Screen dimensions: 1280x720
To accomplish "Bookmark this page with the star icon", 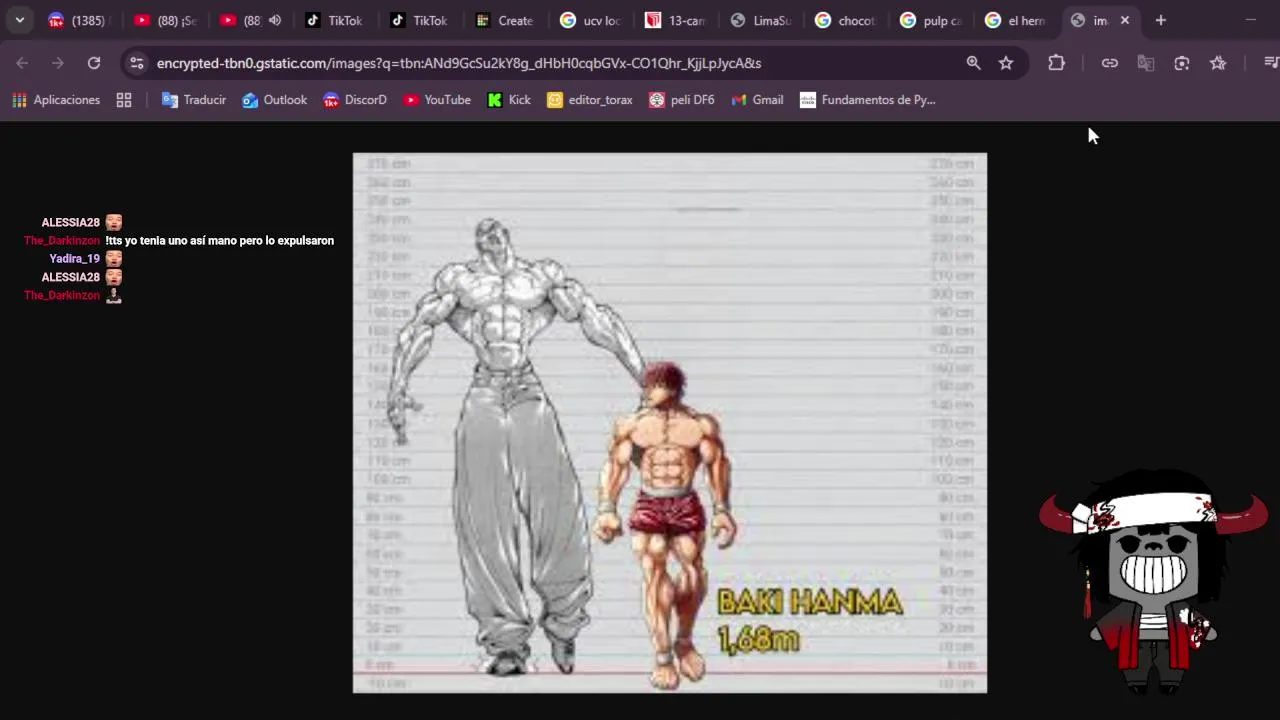I will [1006, 63].
